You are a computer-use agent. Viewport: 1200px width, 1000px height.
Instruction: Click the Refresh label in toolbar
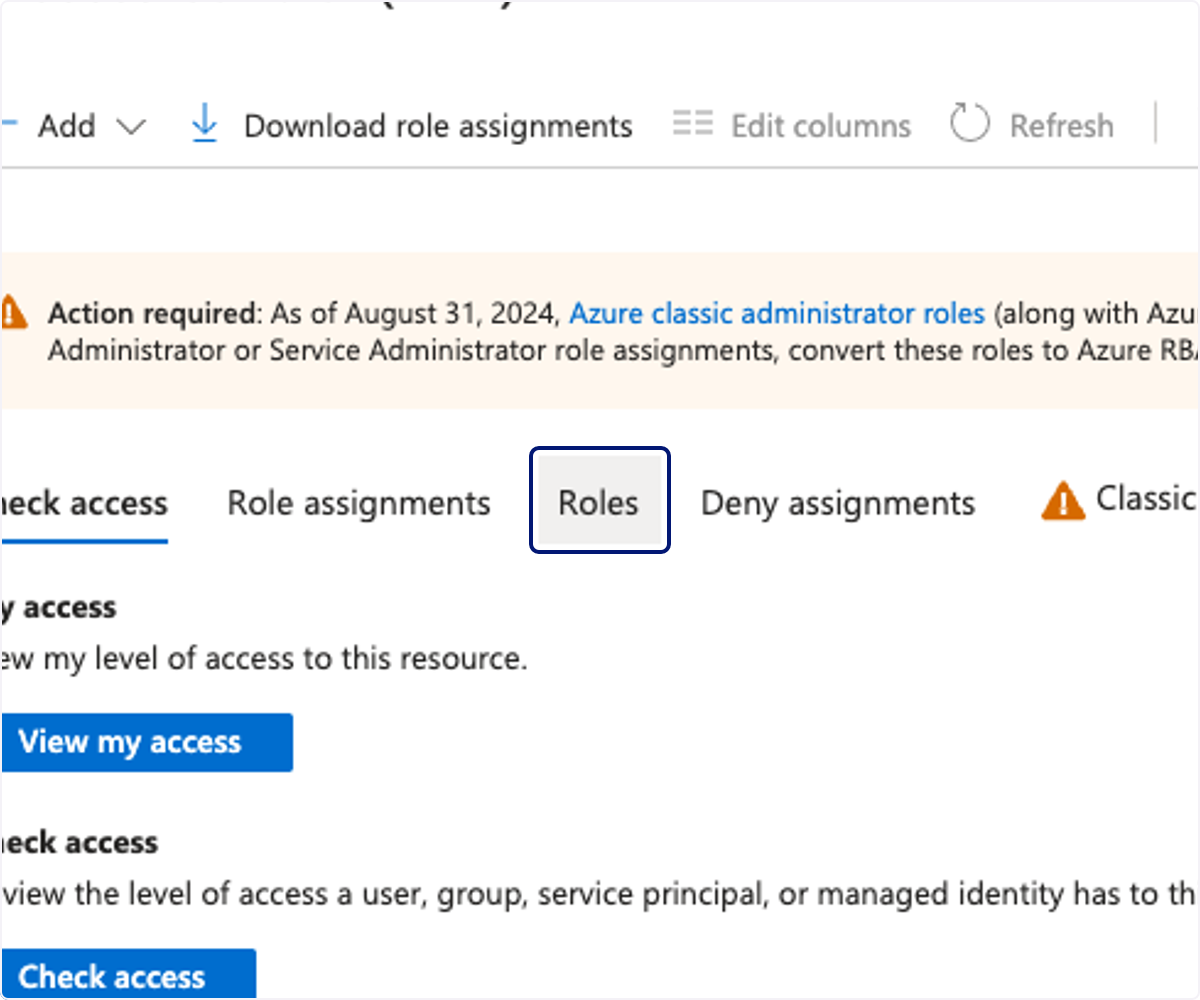click(x=1061, y=126)
